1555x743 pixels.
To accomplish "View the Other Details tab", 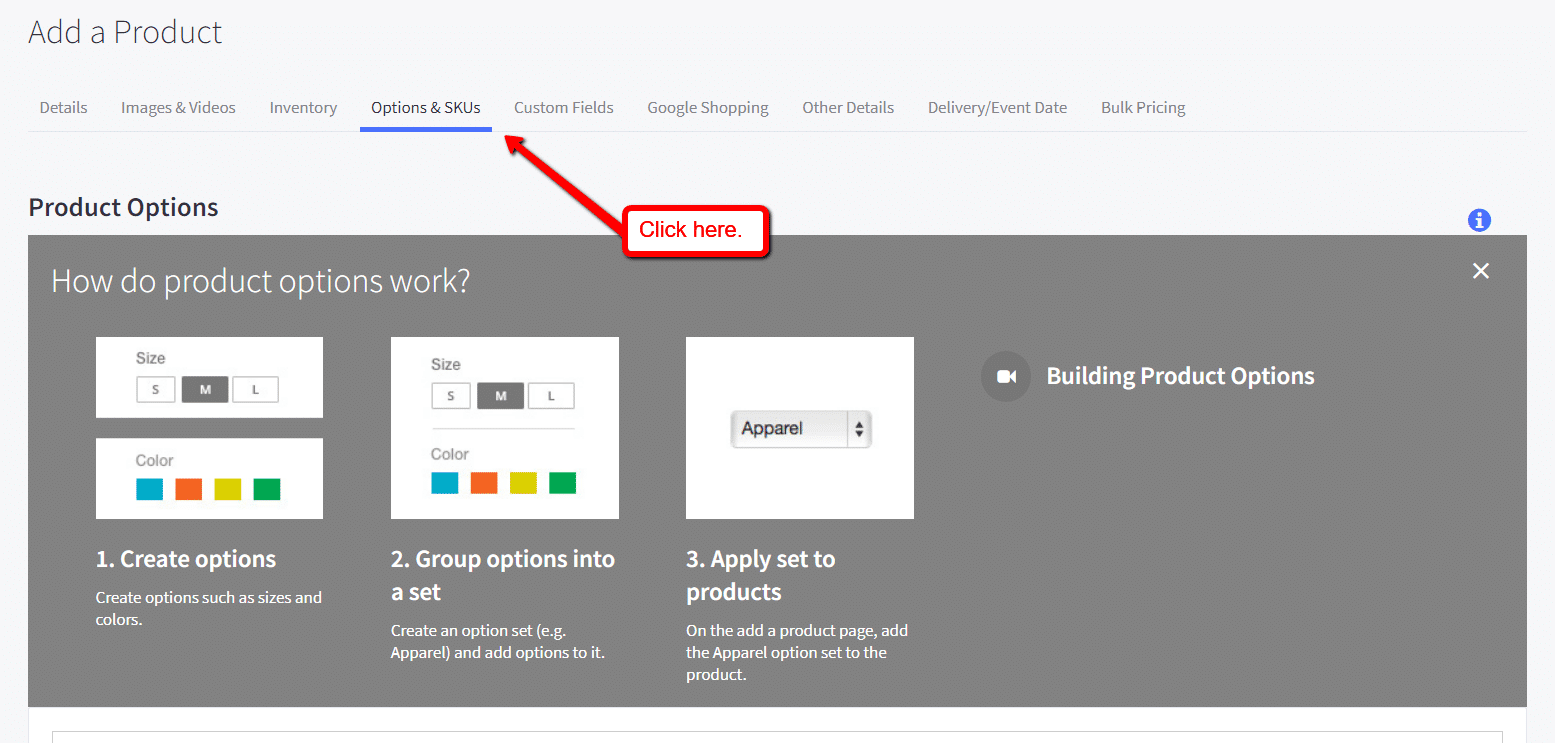I will [848, 107].
